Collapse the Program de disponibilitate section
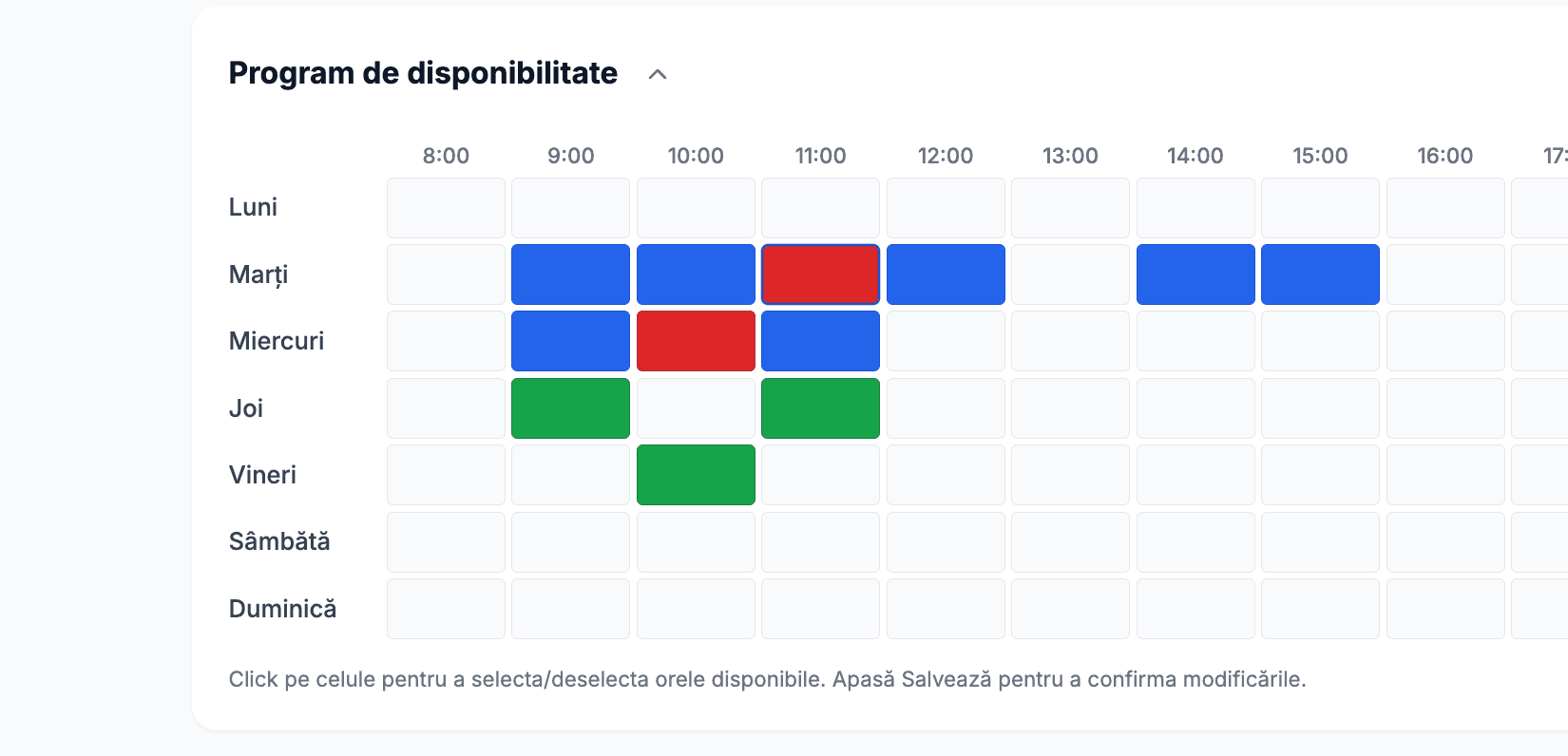The height and width of the screenshot is (756, 1568). point(658,73)
